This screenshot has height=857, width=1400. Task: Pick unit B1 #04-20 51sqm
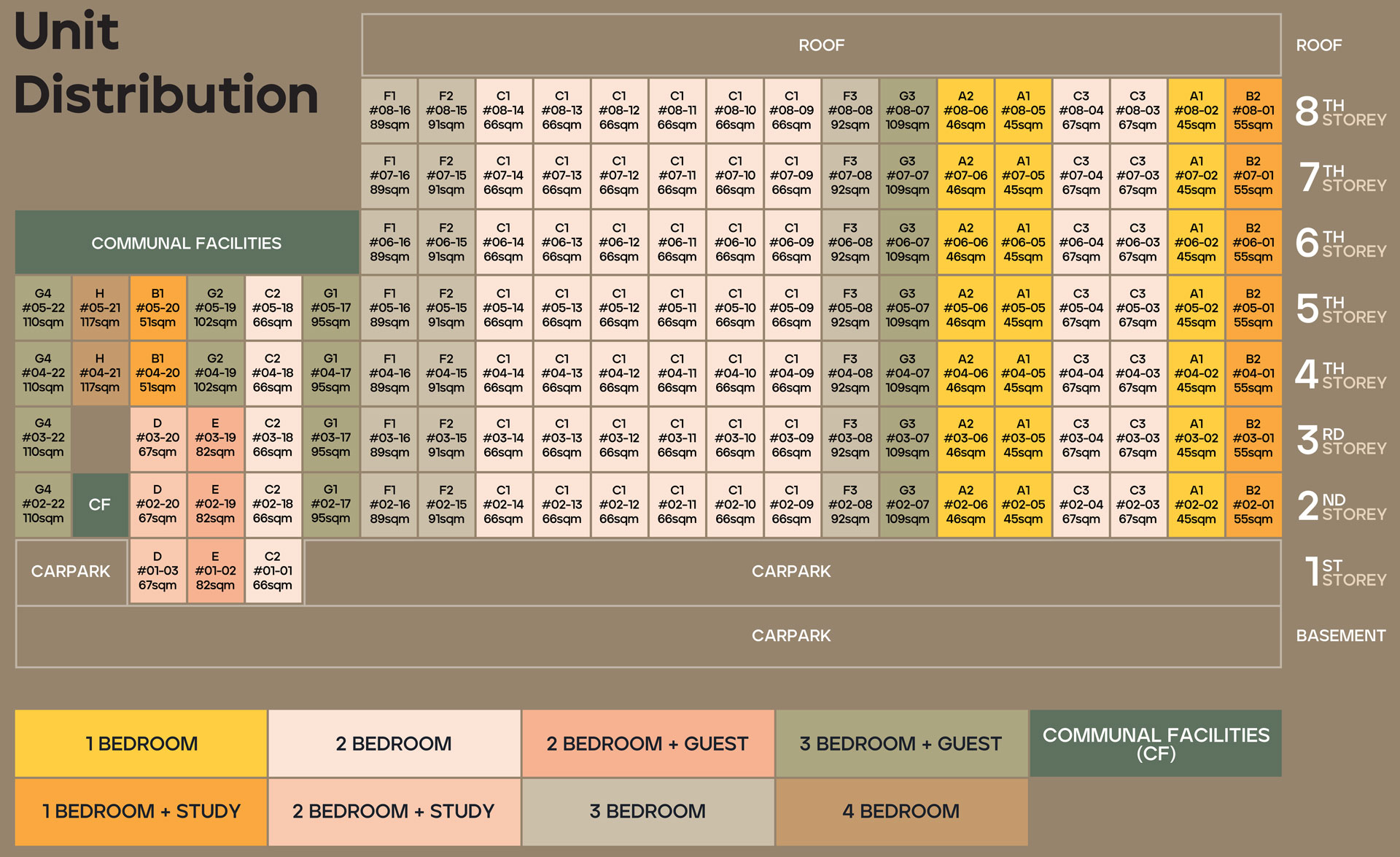click(157, 373)
